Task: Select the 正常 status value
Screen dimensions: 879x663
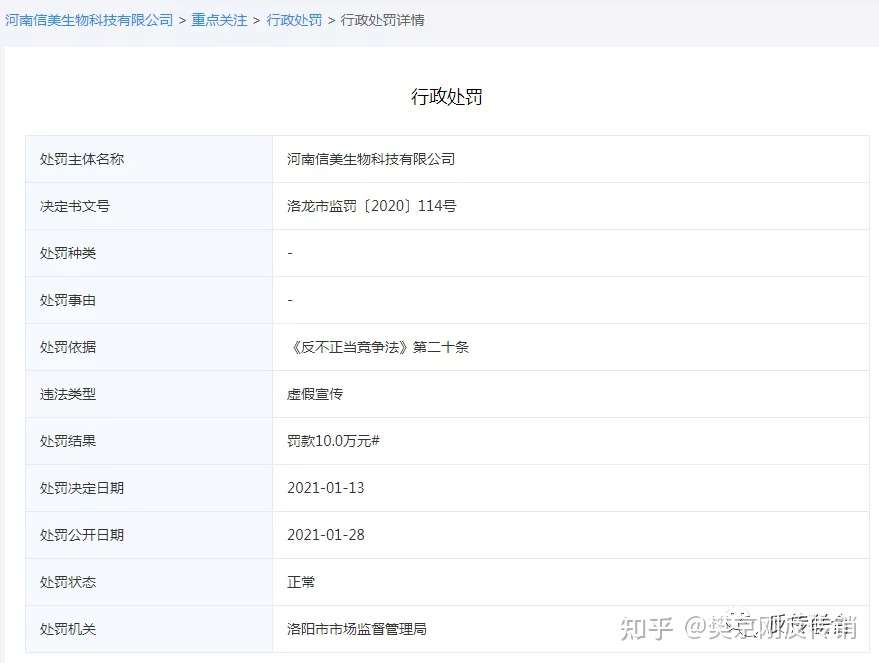Action: point(301,582)
